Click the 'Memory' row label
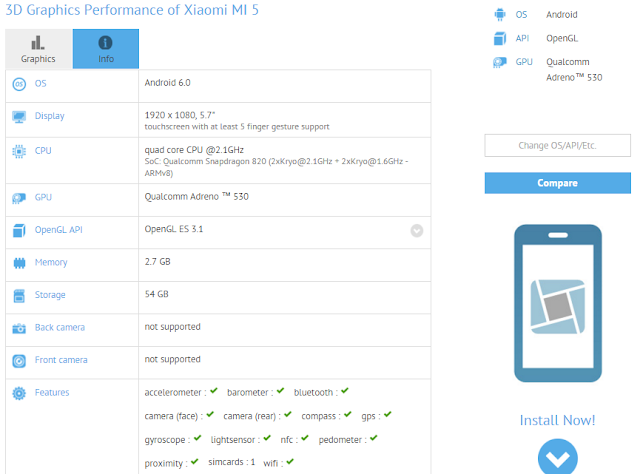This screenshot has height=474, width=640. tap(51, 263)
